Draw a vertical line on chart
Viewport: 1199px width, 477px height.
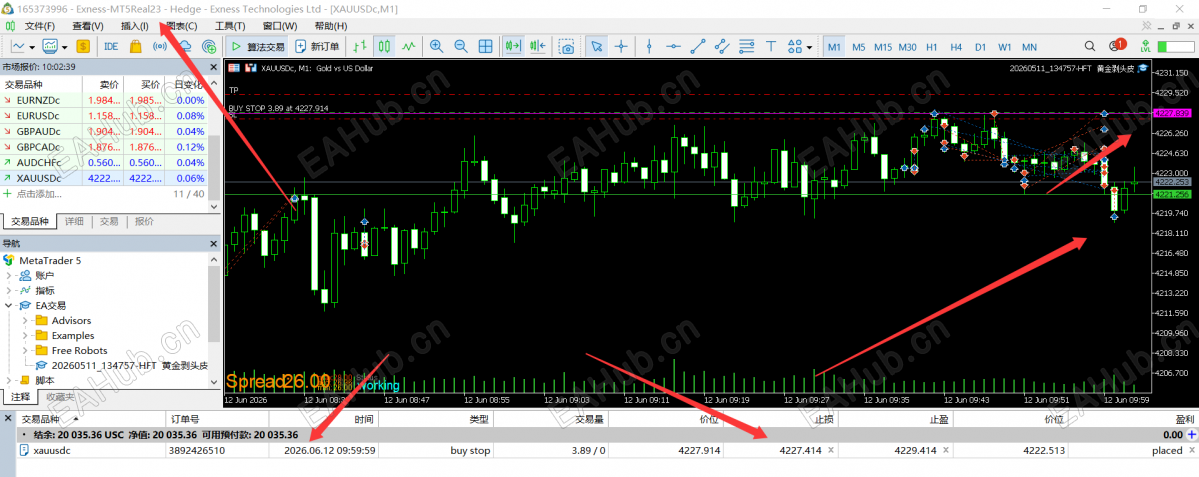[648, 46]
